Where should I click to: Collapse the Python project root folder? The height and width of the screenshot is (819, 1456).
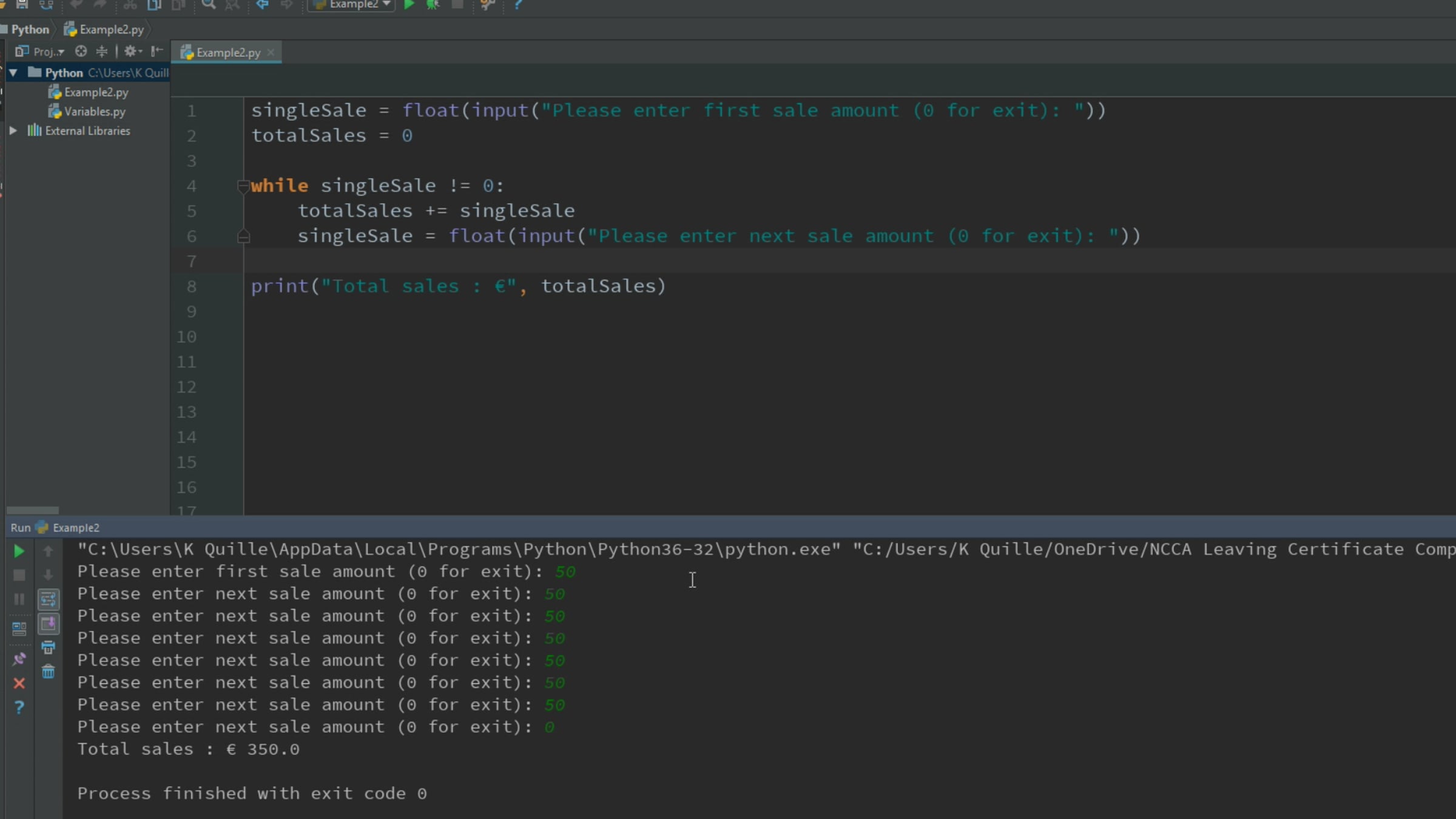(13, 73)
